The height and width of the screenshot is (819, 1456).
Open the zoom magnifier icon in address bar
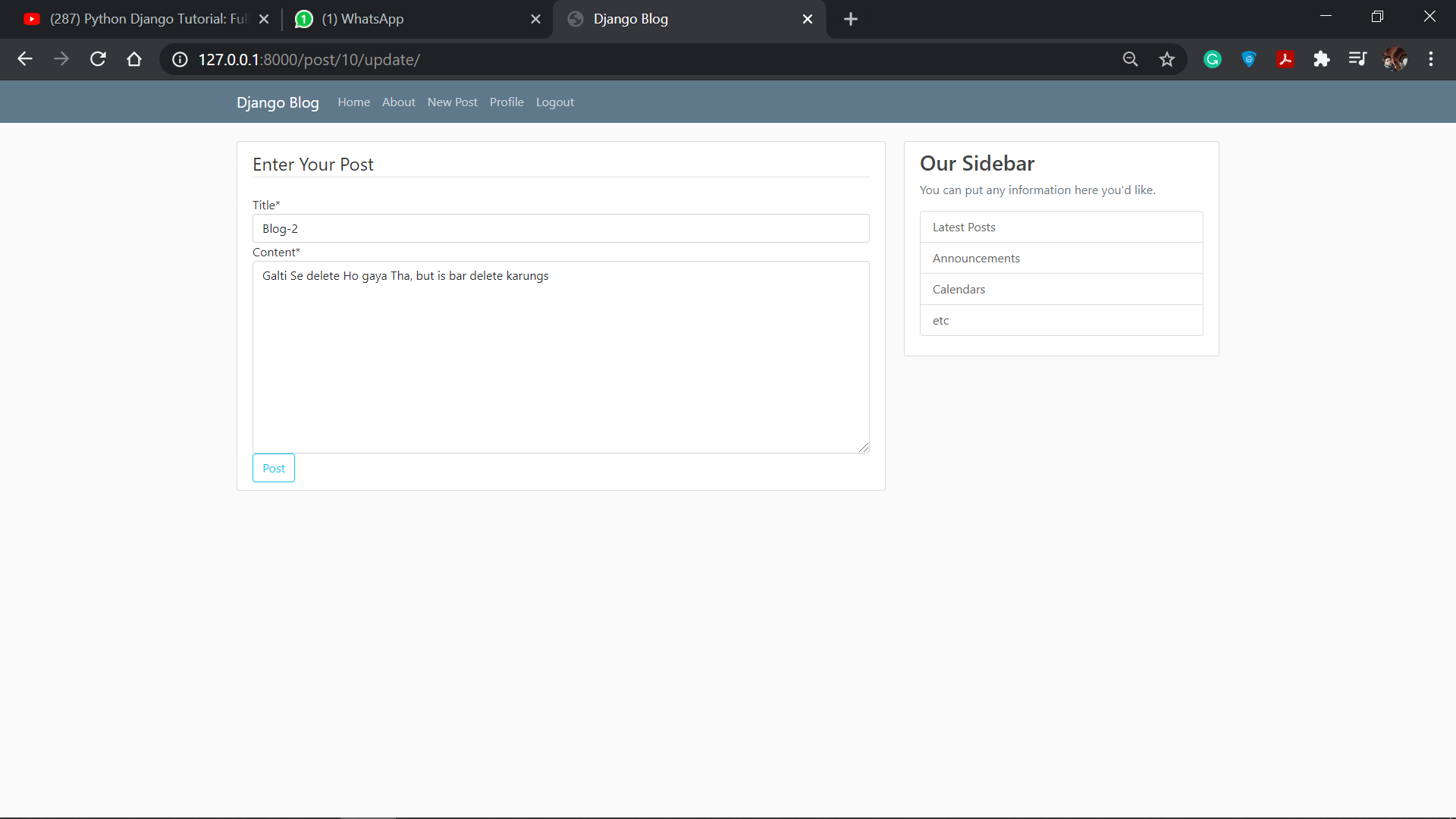(x=1130, y=59)
